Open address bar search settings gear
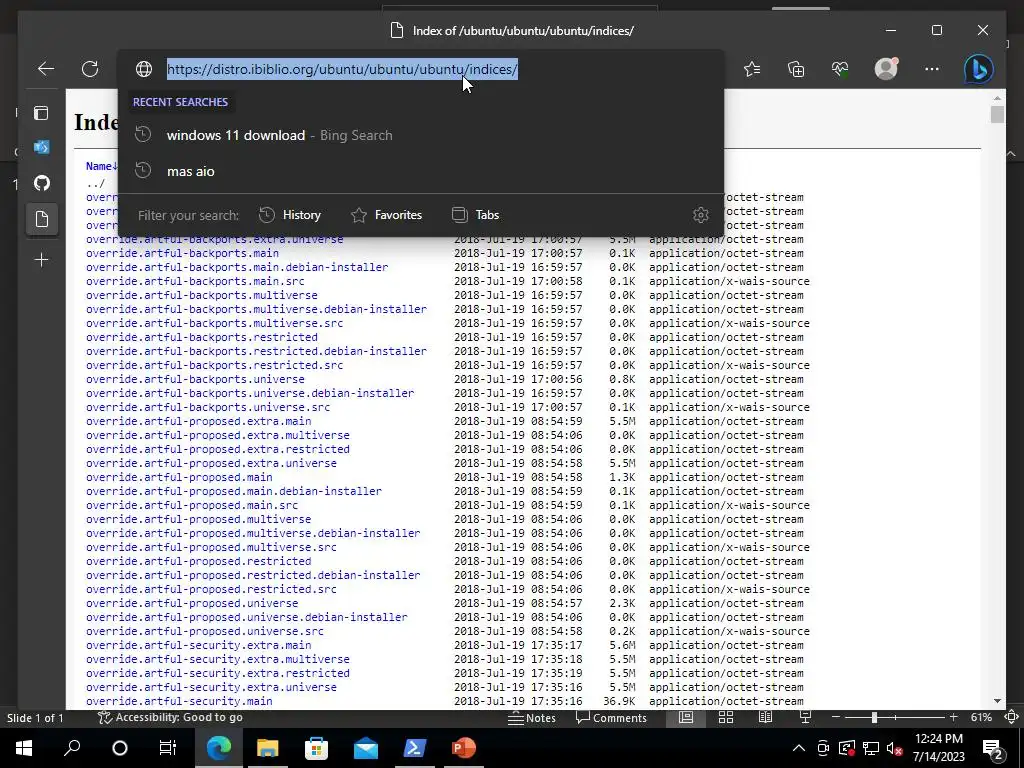The image size is (1024, 768). [701, 215]
